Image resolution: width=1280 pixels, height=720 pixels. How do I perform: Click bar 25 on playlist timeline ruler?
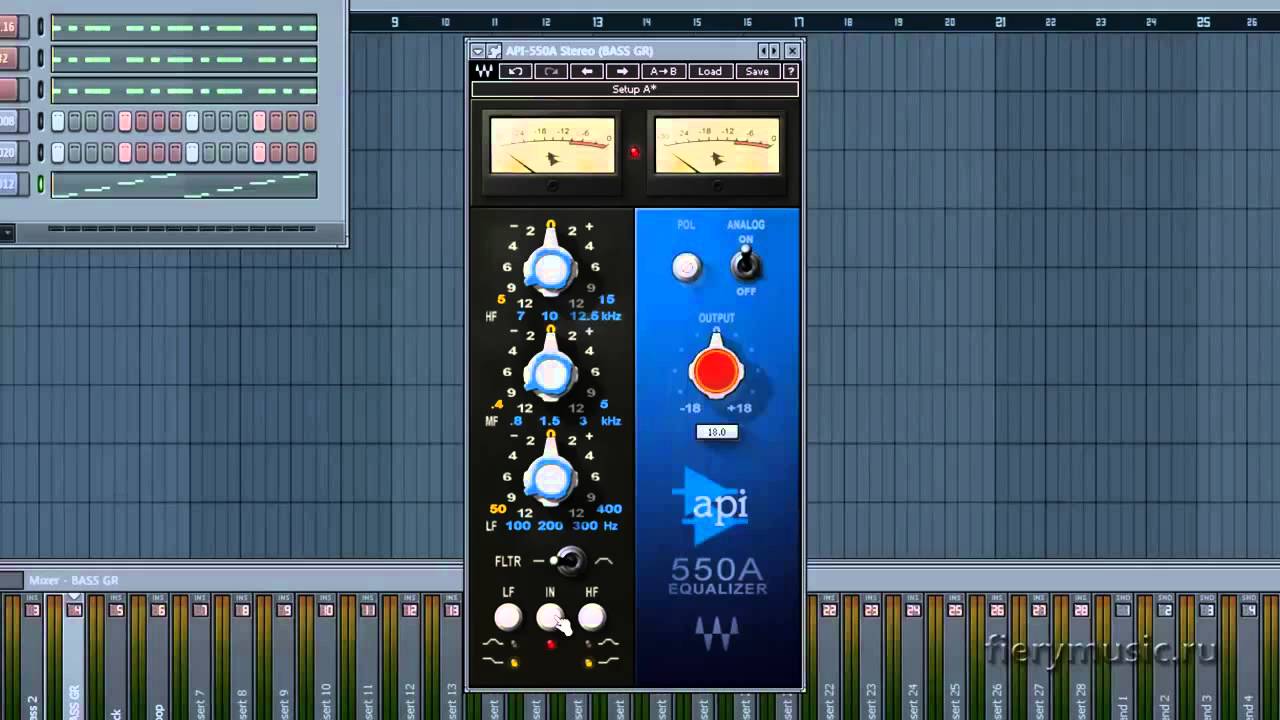click(x=1203, y=22)
